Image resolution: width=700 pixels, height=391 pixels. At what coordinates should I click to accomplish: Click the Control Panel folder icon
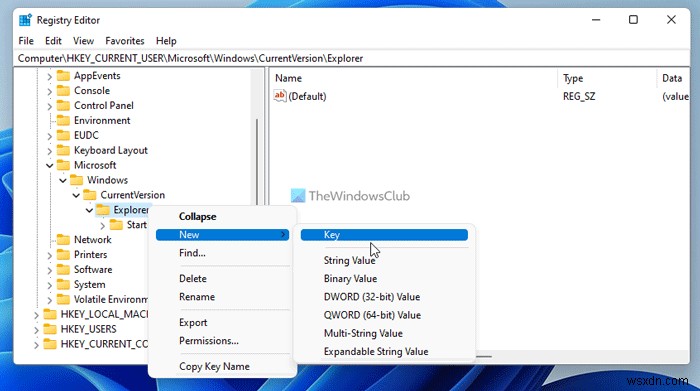coord(63,106)
